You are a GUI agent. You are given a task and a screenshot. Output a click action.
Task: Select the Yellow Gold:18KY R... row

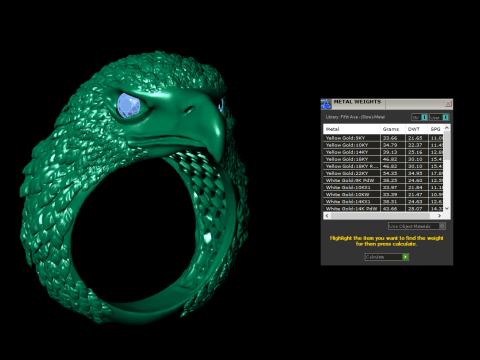383,166
